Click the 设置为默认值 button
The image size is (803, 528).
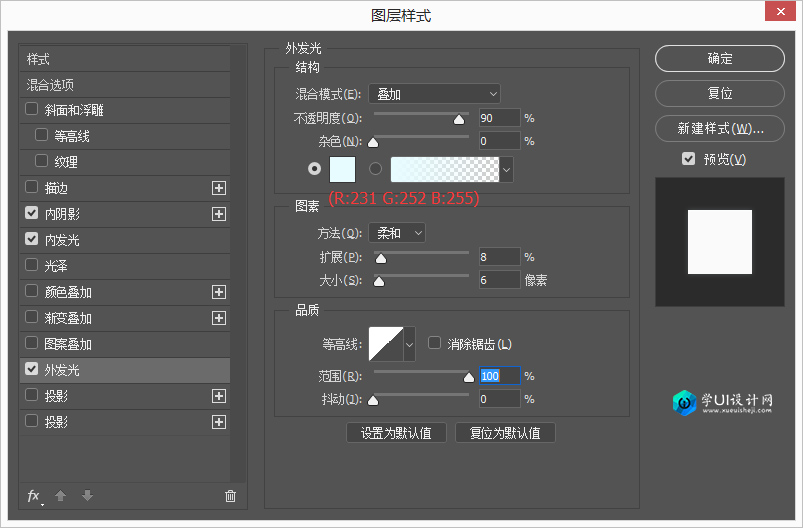pyautogui.click(x=396, y=433)
